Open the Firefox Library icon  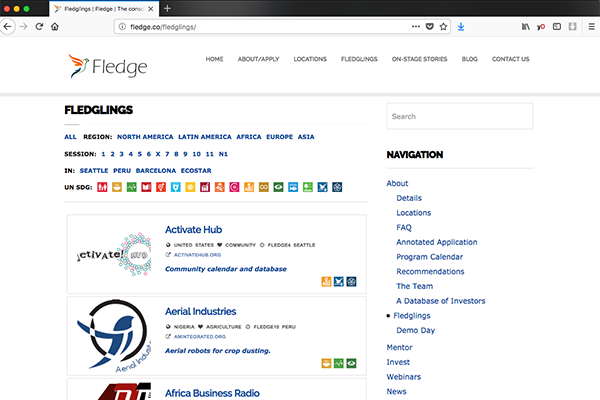(x=526, y=27)
